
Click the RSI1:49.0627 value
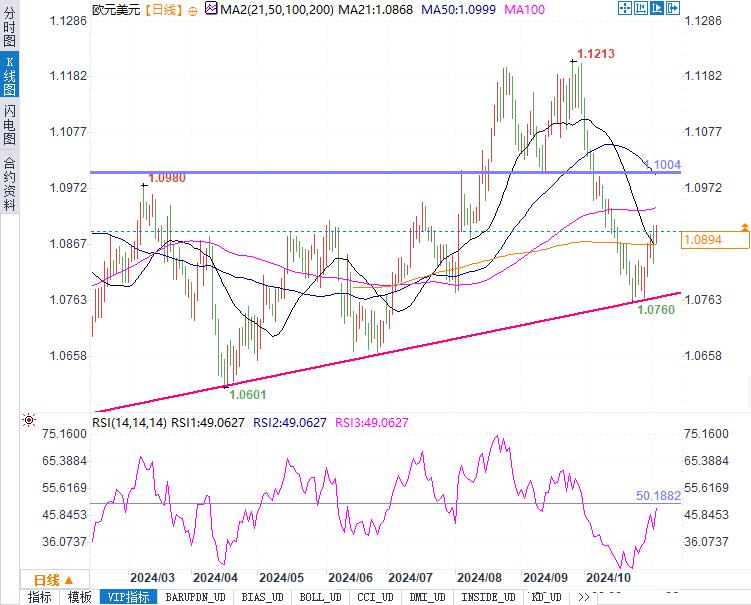[208, 422]
